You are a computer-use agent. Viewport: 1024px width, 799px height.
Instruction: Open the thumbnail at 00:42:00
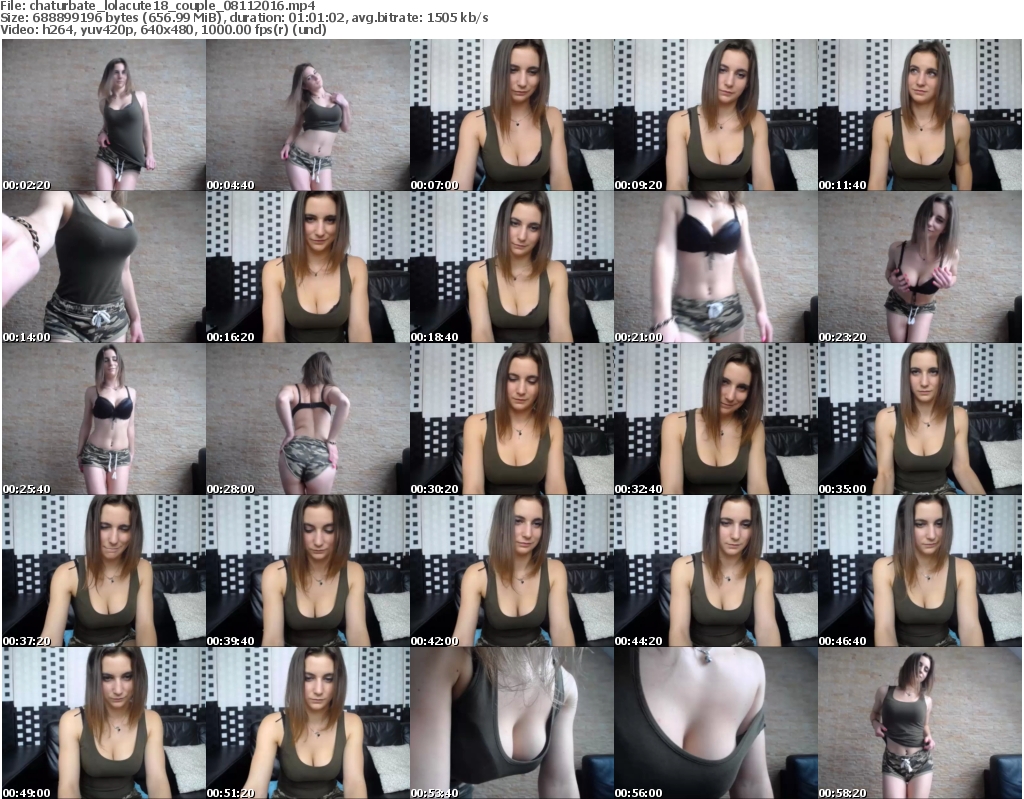click(511, 571)
